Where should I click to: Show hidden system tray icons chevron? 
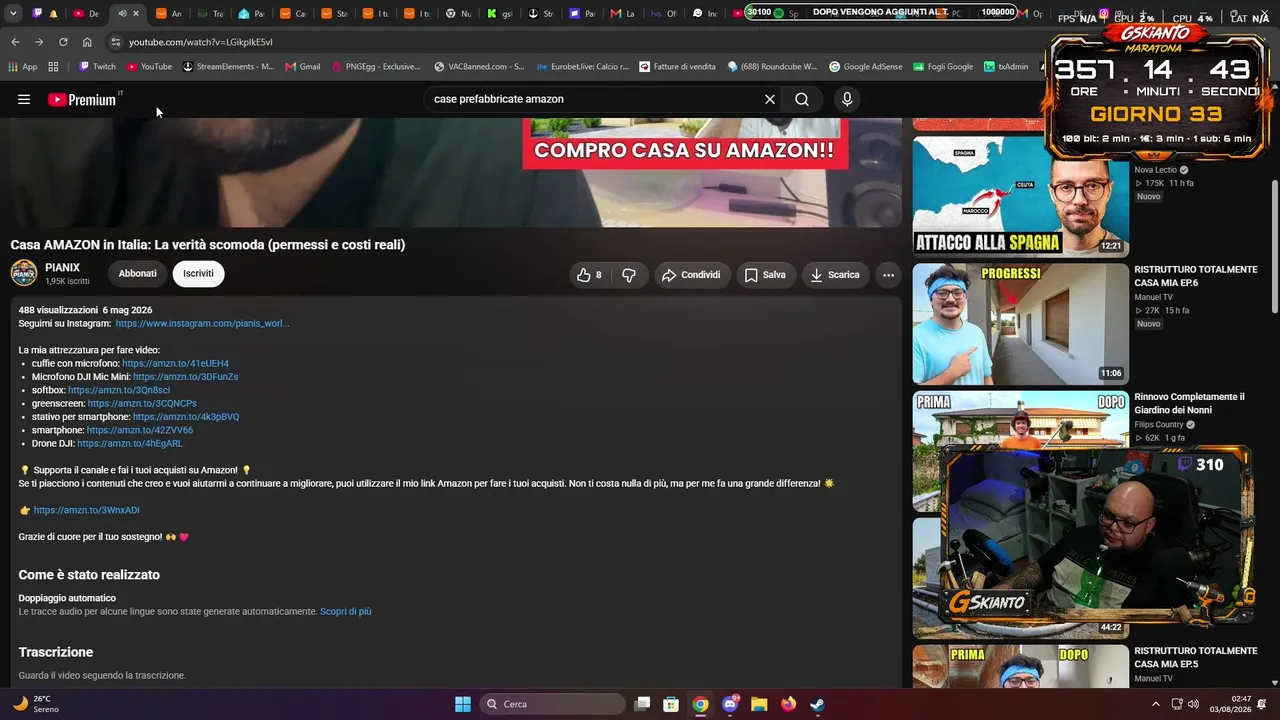tap(1156, 704)
